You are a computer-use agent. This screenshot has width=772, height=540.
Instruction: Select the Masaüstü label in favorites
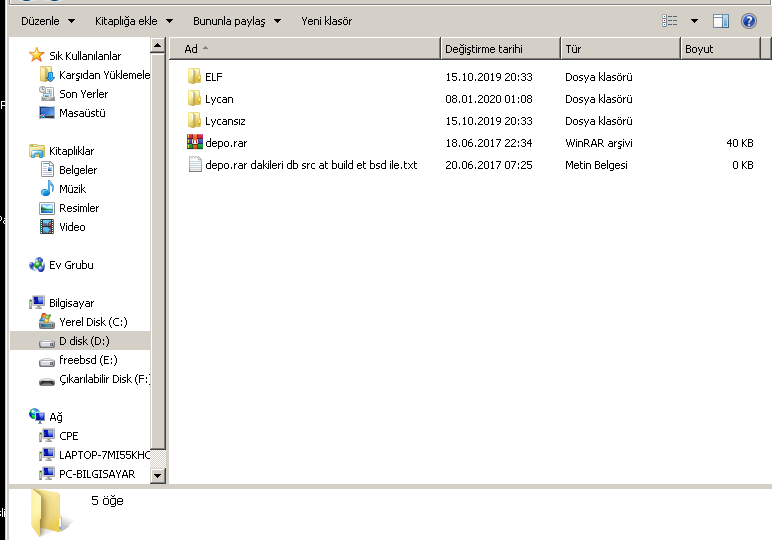(82, 113)
